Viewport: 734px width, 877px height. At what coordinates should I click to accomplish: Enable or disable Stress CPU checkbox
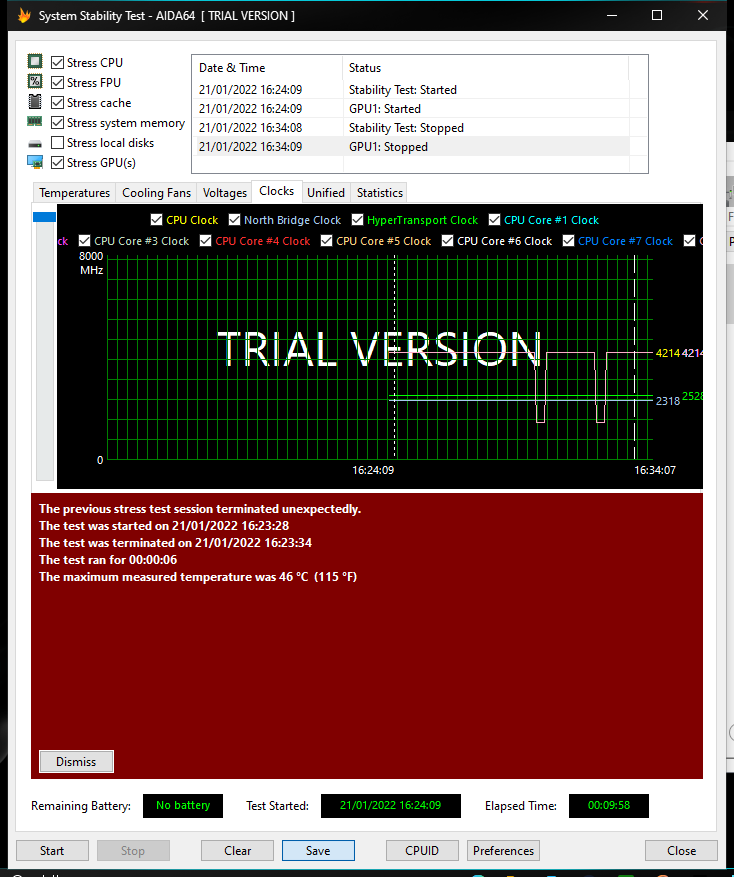(57, 63)
